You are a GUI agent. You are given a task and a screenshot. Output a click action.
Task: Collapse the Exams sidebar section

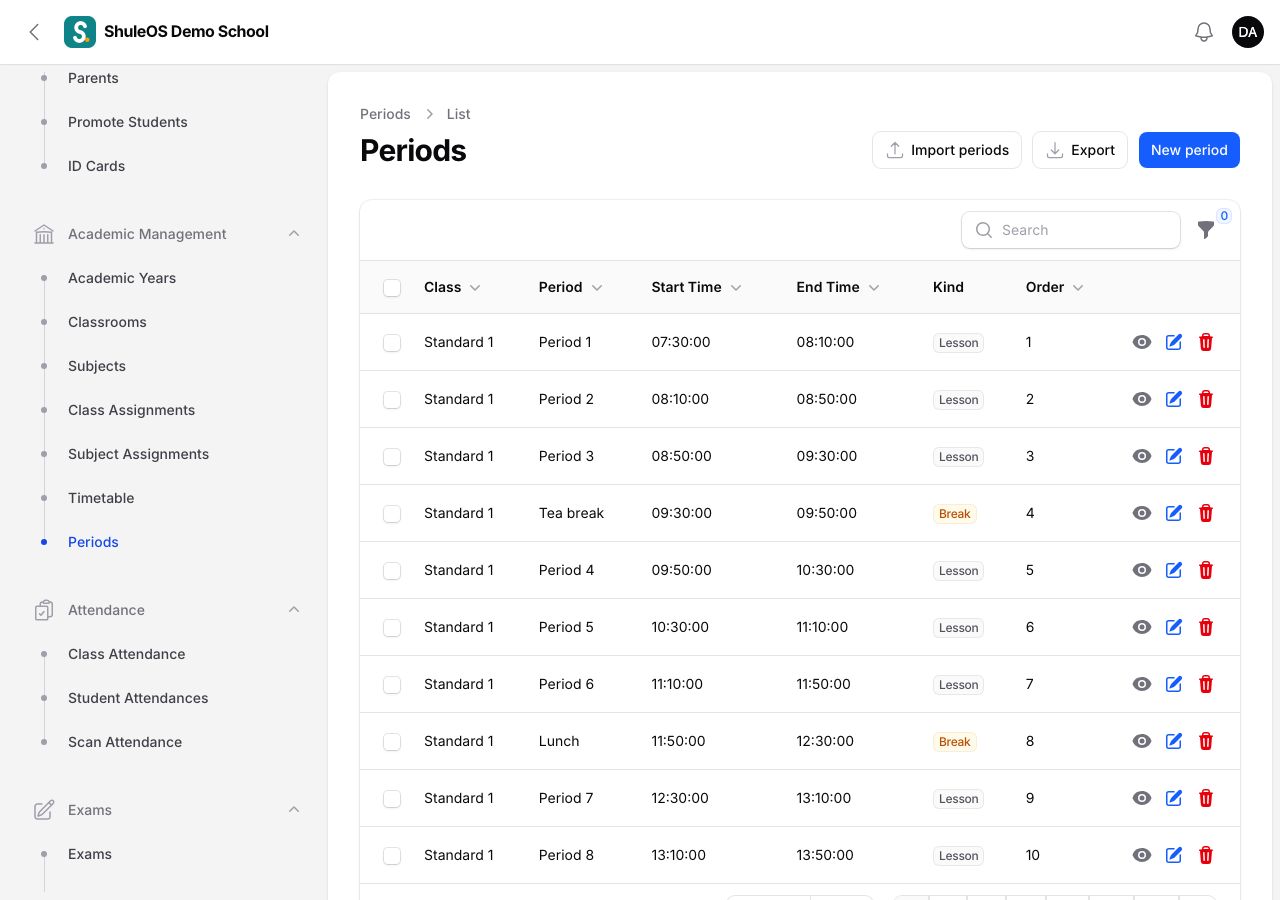click(294, 810)
